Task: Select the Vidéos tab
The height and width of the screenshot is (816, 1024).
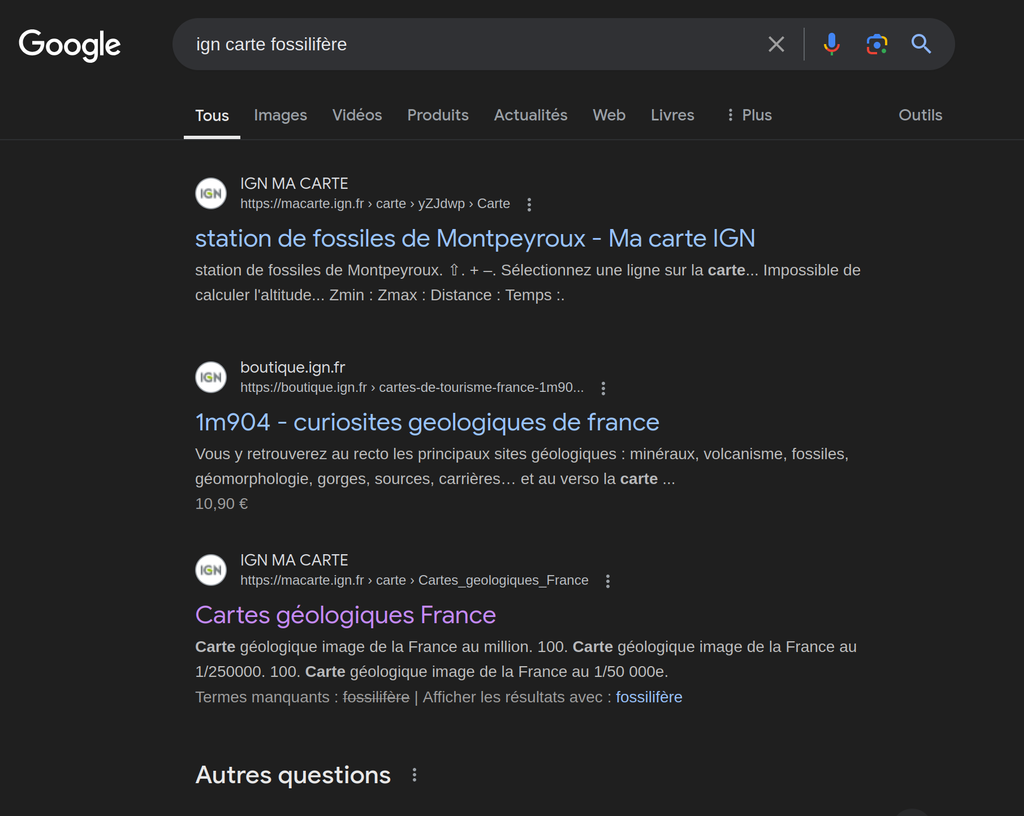Action: click(x=357, y=115)
